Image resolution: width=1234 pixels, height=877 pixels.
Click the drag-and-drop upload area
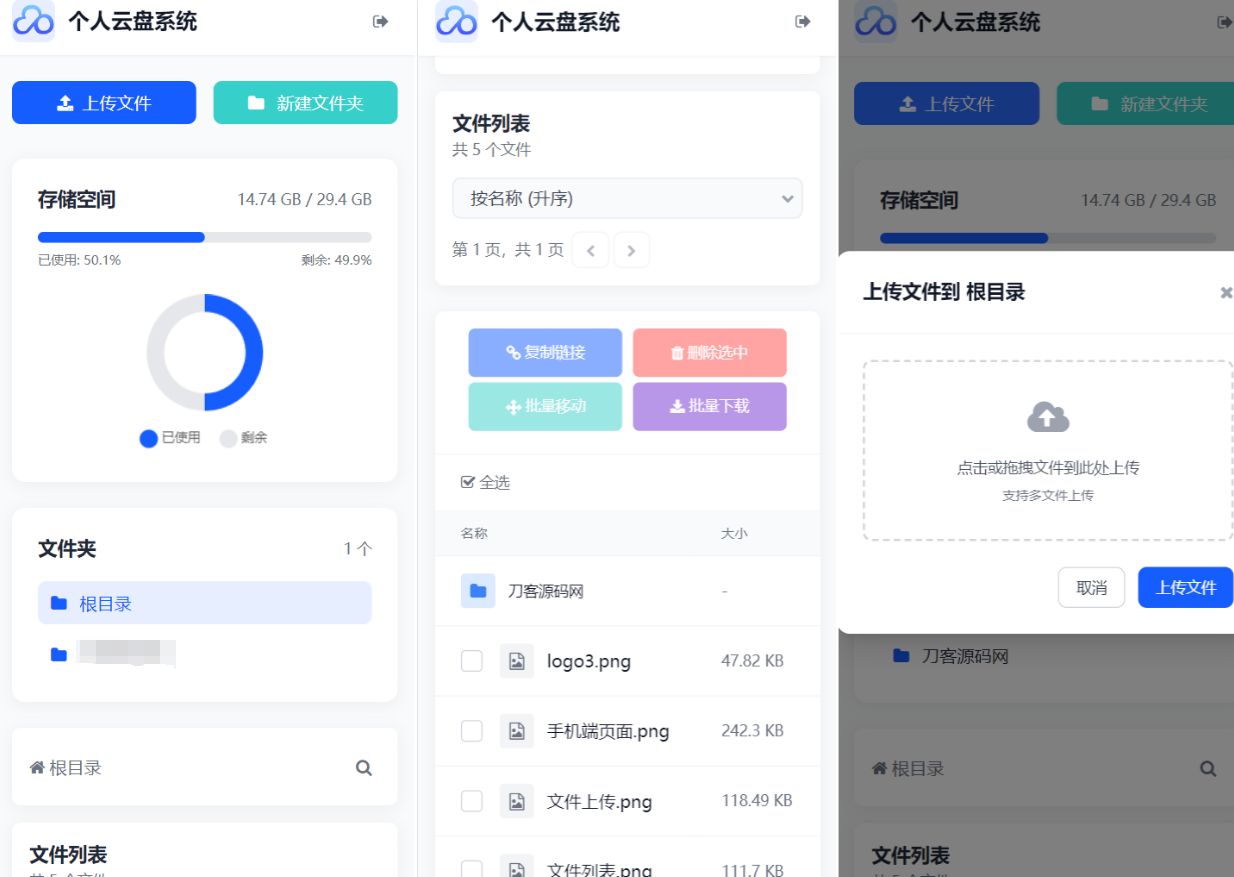click(x=1047, y=452)
